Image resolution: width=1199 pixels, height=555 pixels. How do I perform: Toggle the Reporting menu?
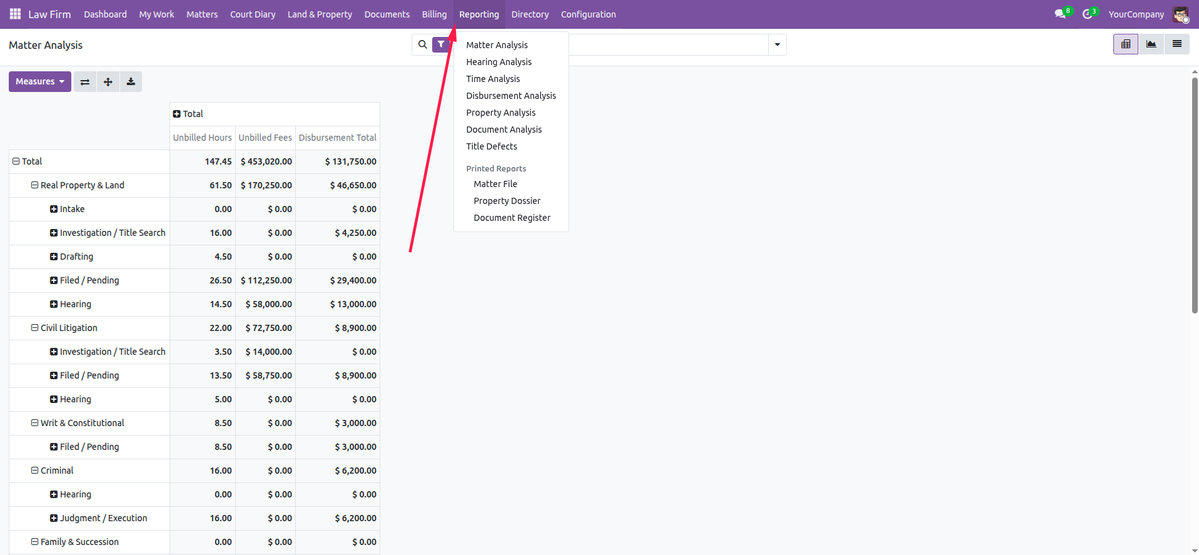[479, 15]
